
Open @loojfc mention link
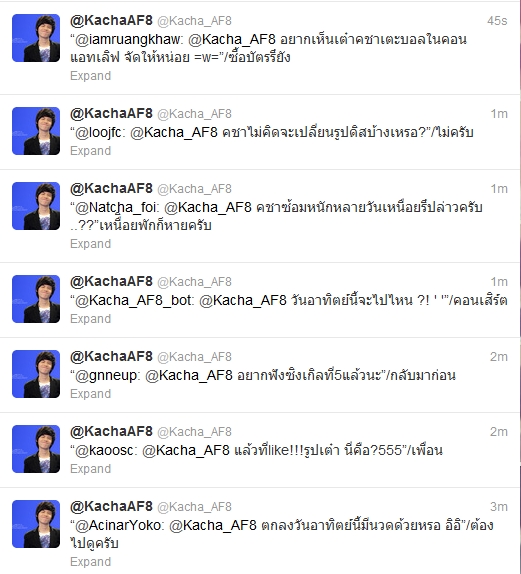[100, 133]
